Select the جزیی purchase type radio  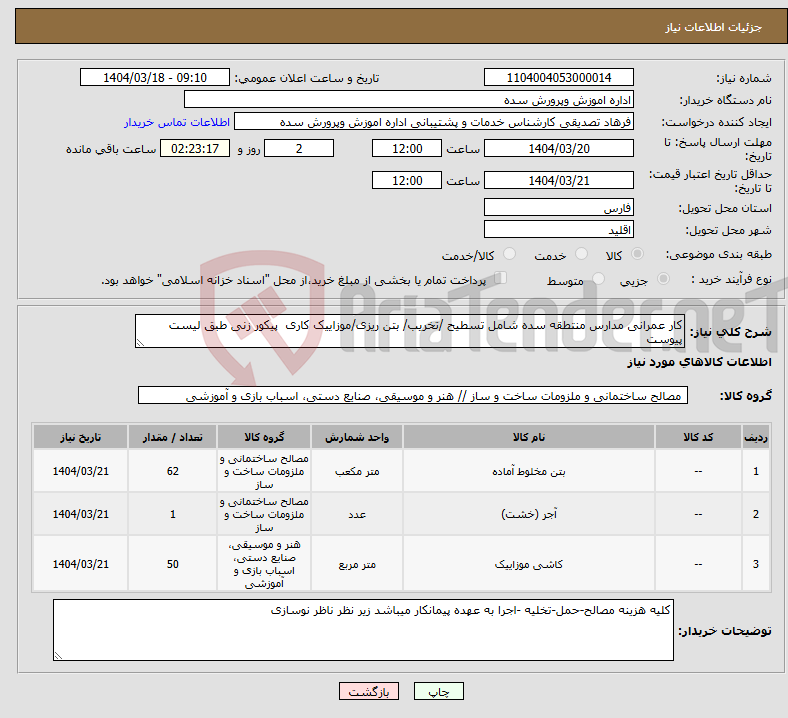[663, 279]
